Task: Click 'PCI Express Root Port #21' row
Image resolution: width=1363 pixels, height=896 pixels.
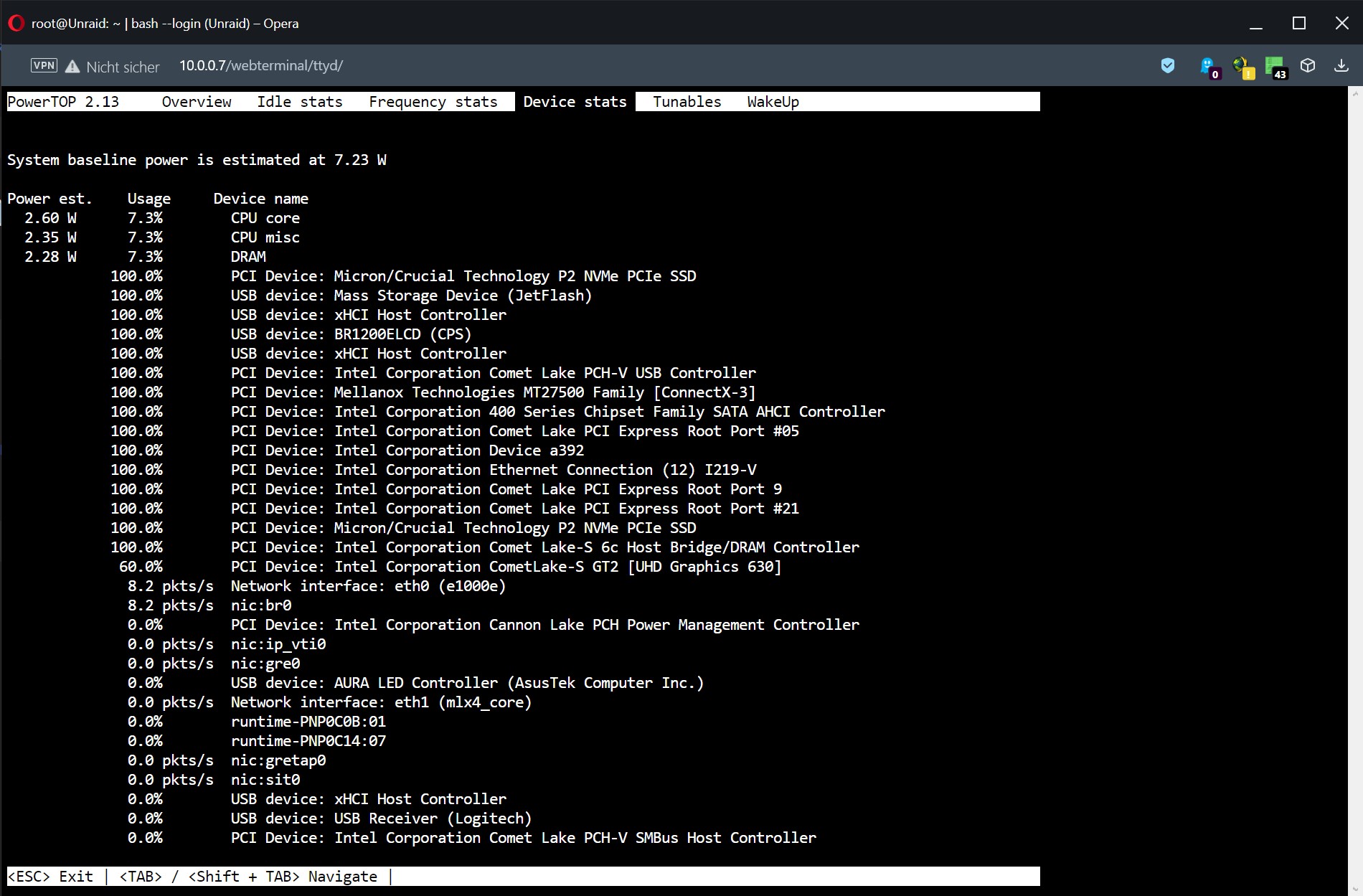Action: click(515, 509)
